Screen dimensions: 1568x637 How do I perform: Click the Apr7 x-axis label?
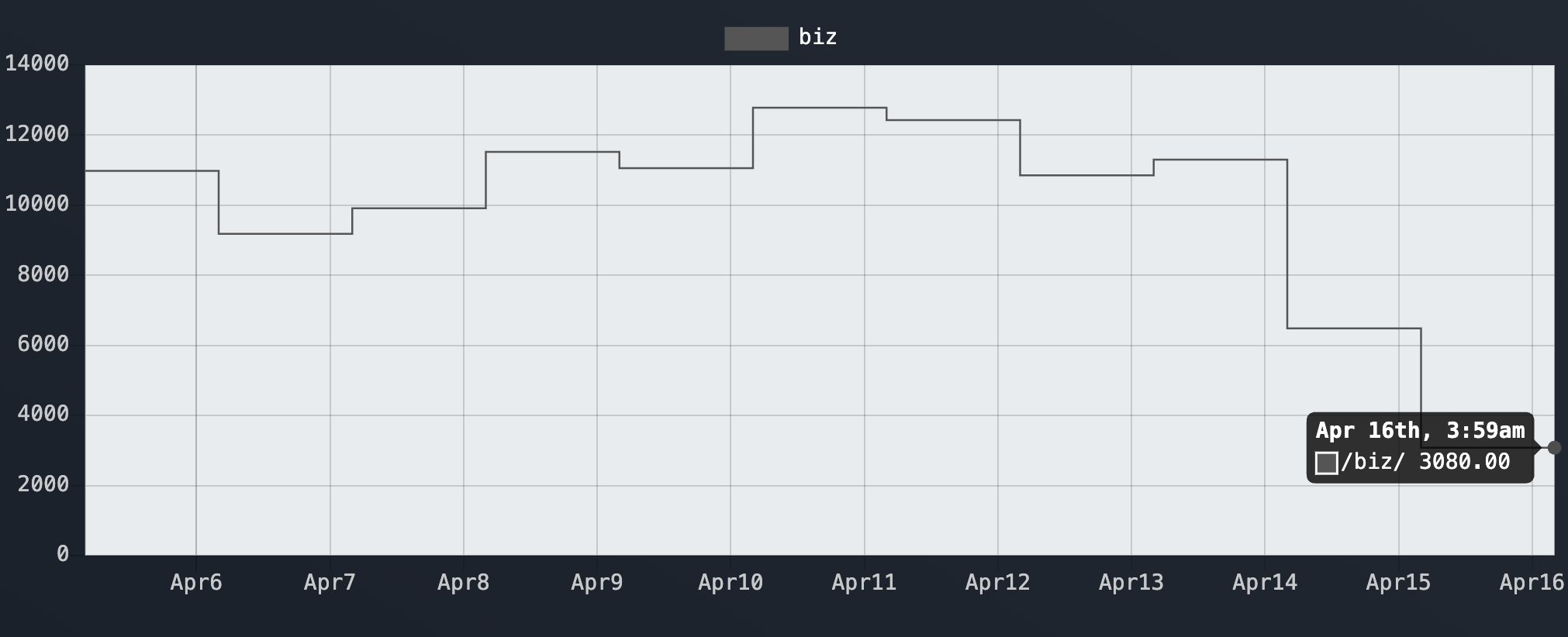pyautogui.click(x=330, y=583)
